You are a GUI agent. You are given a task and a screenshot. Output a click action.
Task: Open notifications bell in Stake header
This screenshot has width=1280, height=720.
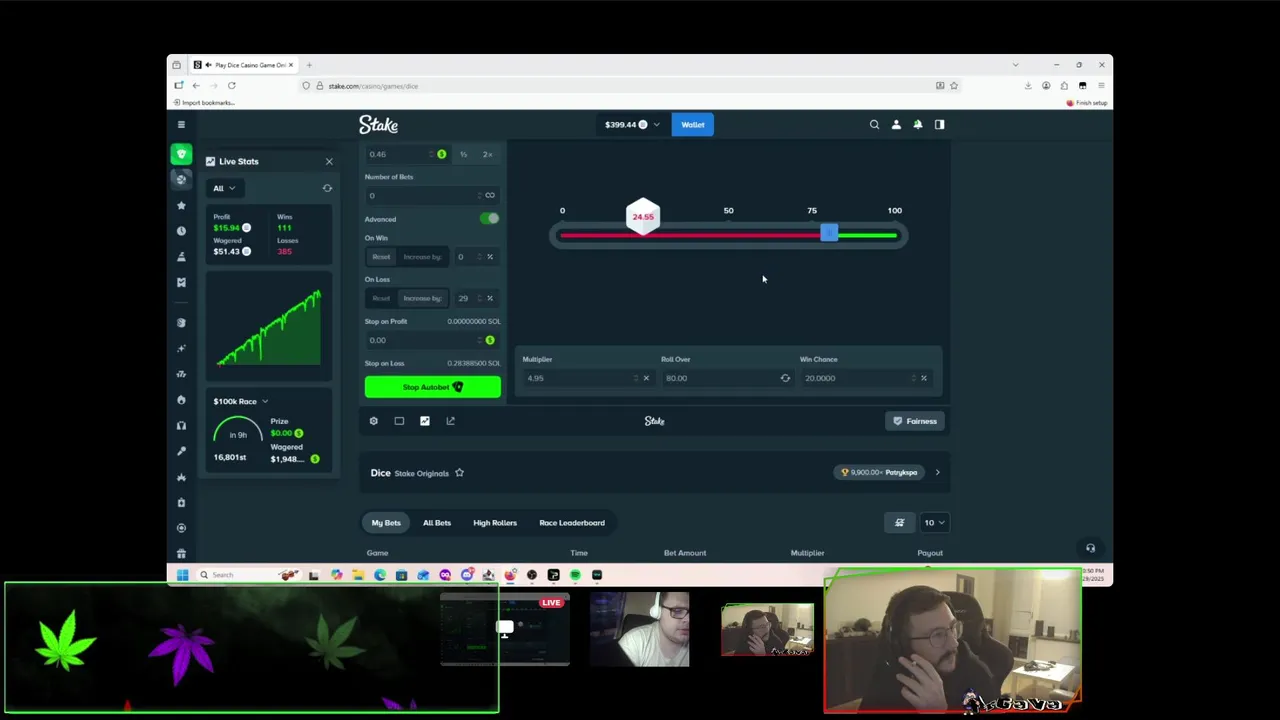(x=918, y=125)
